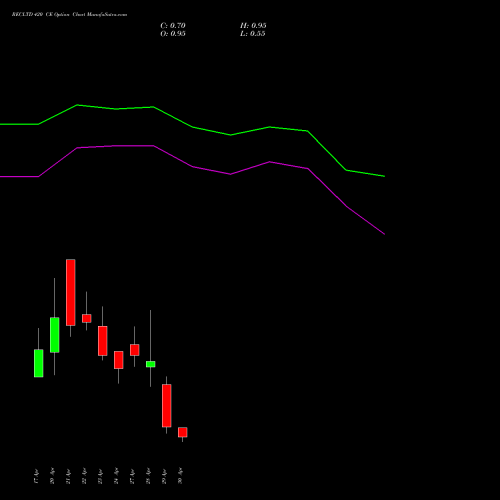
Task: Click the open value "O: 0.95"
Action: click(173, 34)
